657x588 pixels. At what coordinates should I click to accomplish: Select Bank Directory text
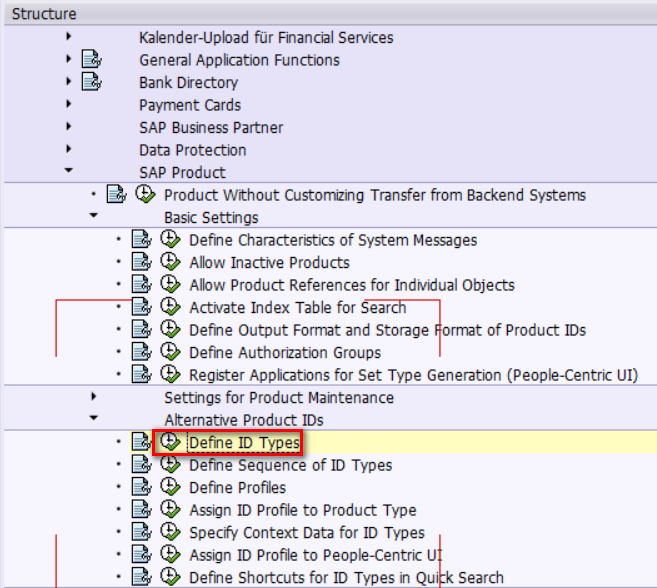[189, 83]
